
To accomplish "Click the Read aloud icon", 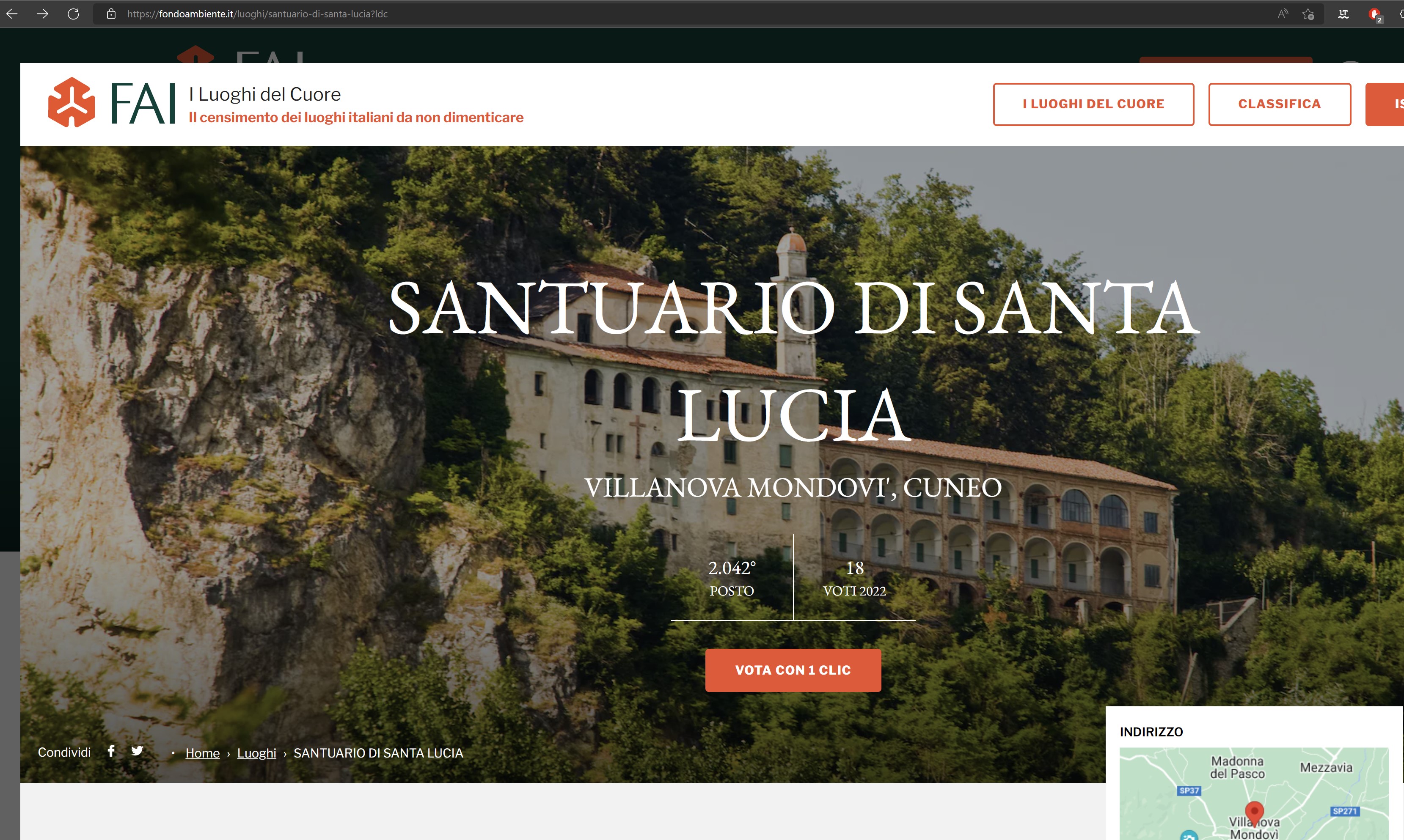I will click(1283, 14).
